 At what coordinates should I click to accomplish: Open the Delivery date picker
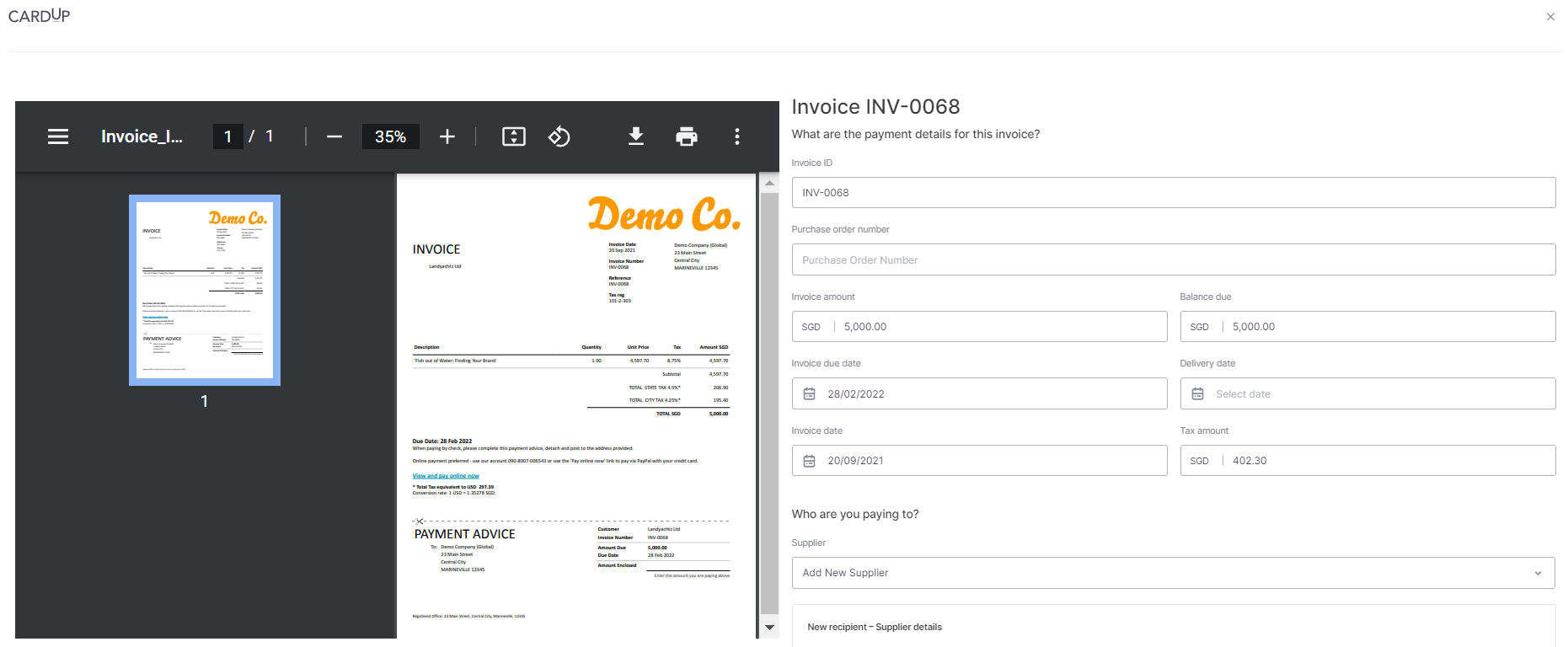[x=1367, y=394]
